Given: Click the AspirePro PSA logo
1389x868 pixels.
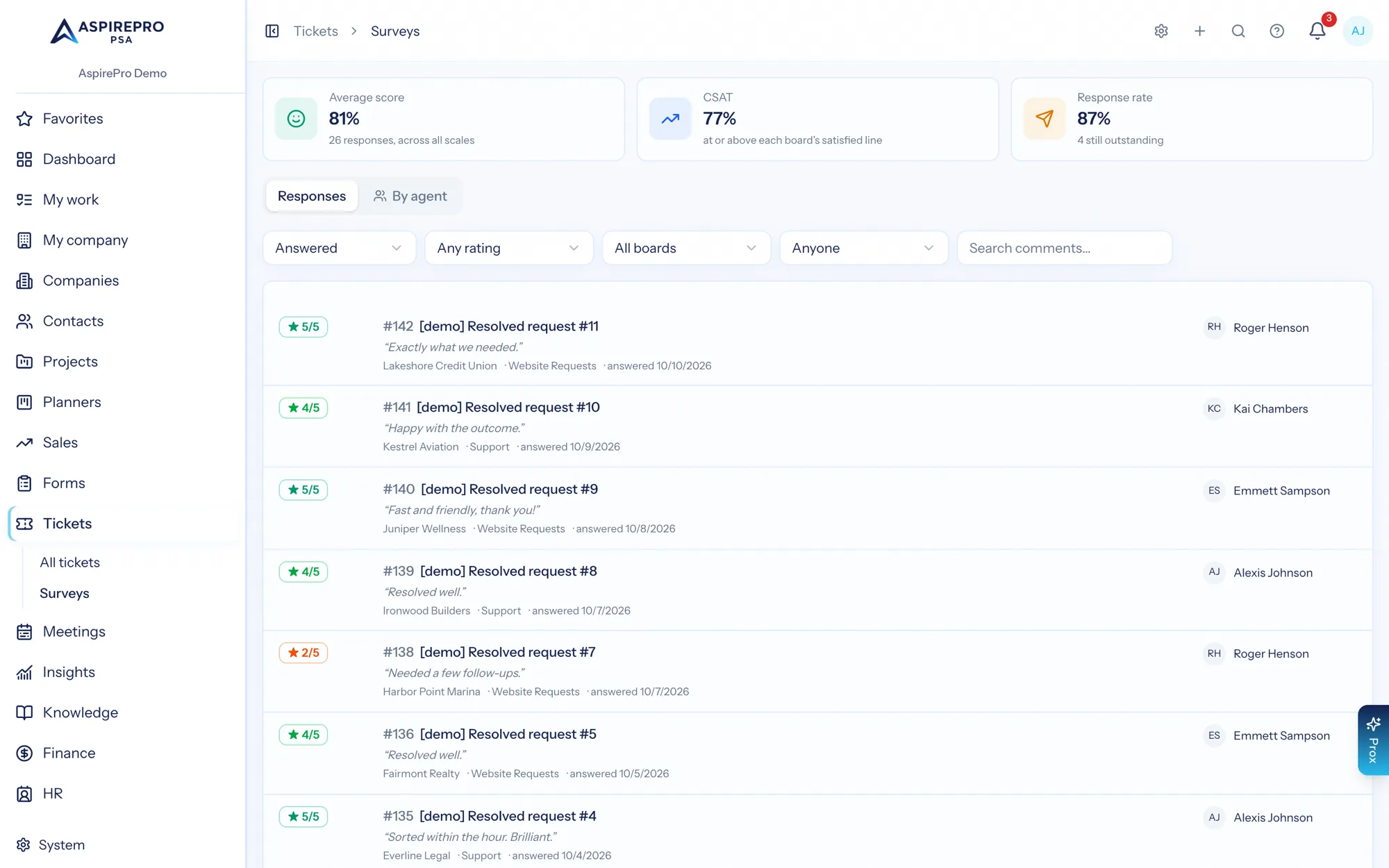Looking at the screenshot, I should coord(108,31).
